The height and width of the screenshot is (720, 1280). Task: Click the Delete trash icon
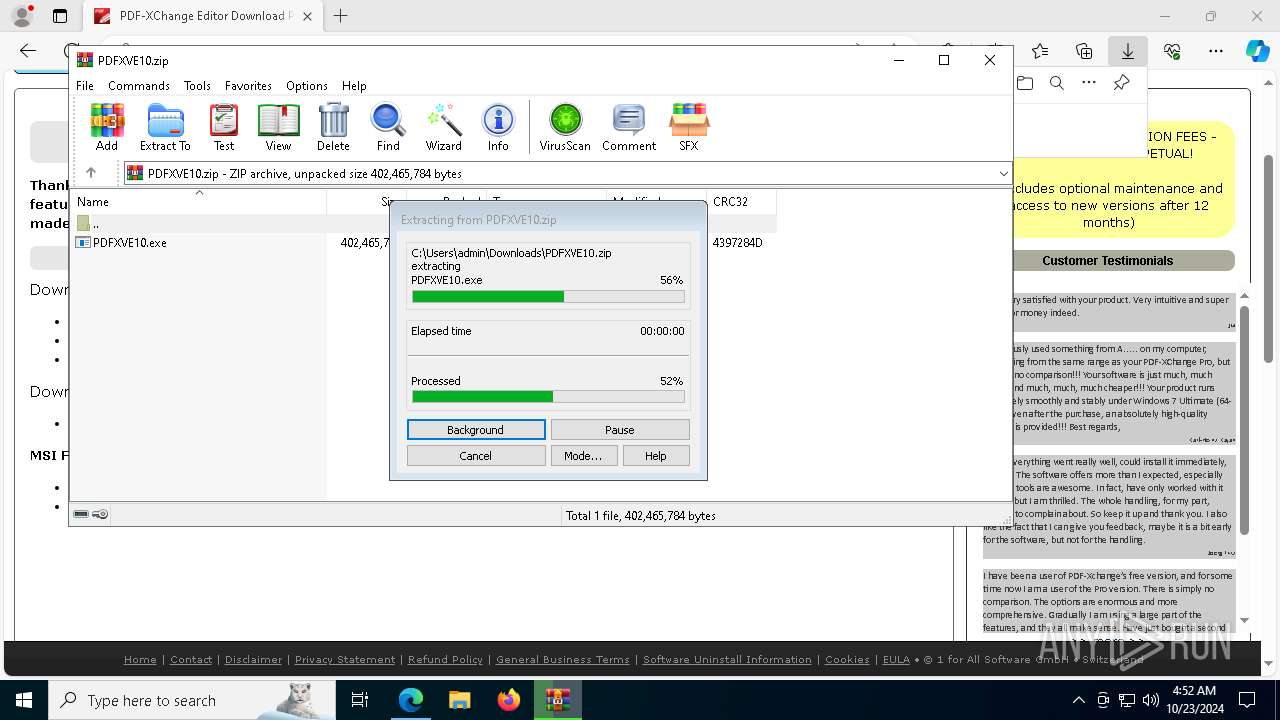tap(333, 127)
